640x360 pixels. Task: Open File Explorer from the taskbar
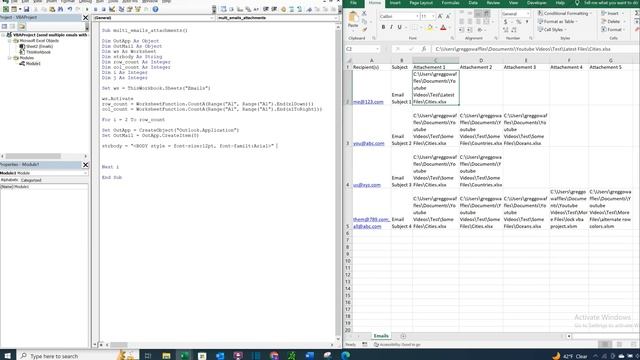pyautogui.click(x=166, y=356)
